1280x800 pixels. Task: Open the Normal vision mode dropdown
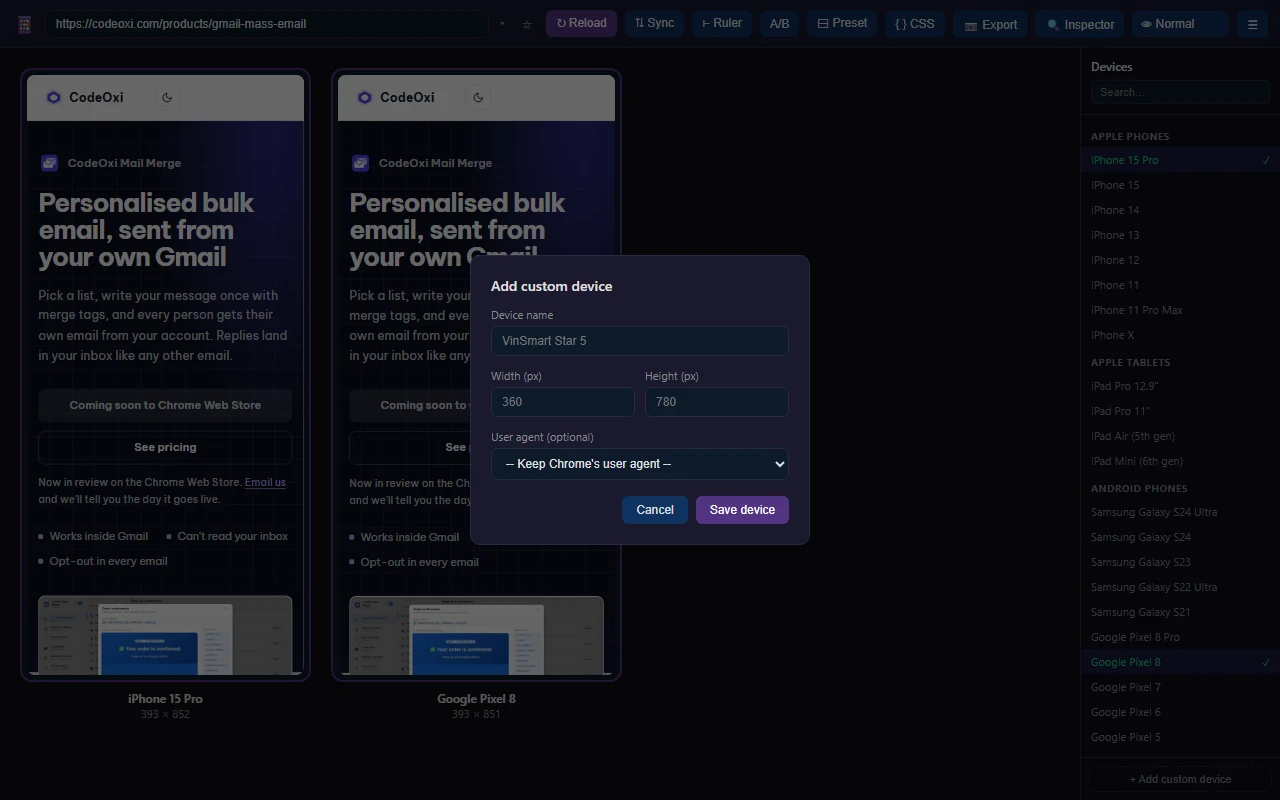(x=1180, y=24)
